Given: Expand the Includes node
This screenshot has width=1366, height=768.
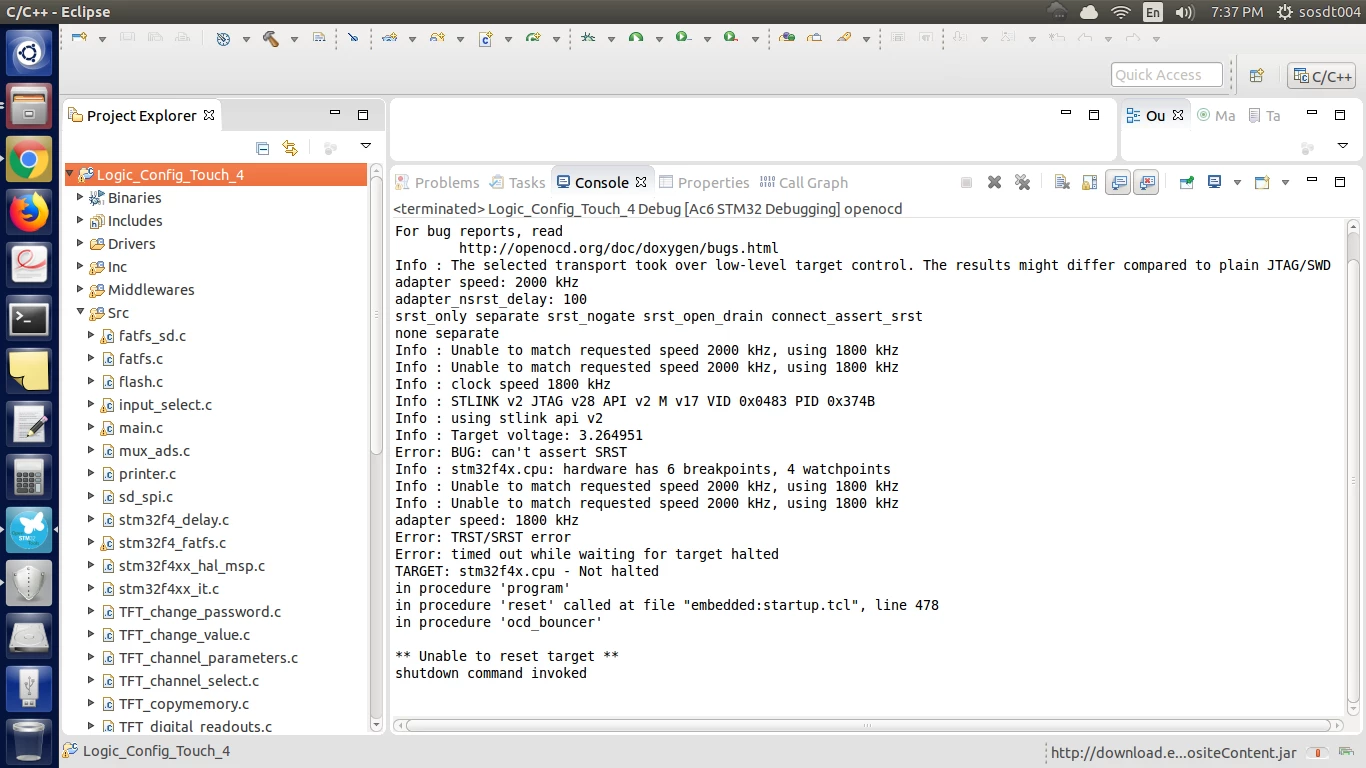Looking at the screenshot, I should (x=81, y=220).
